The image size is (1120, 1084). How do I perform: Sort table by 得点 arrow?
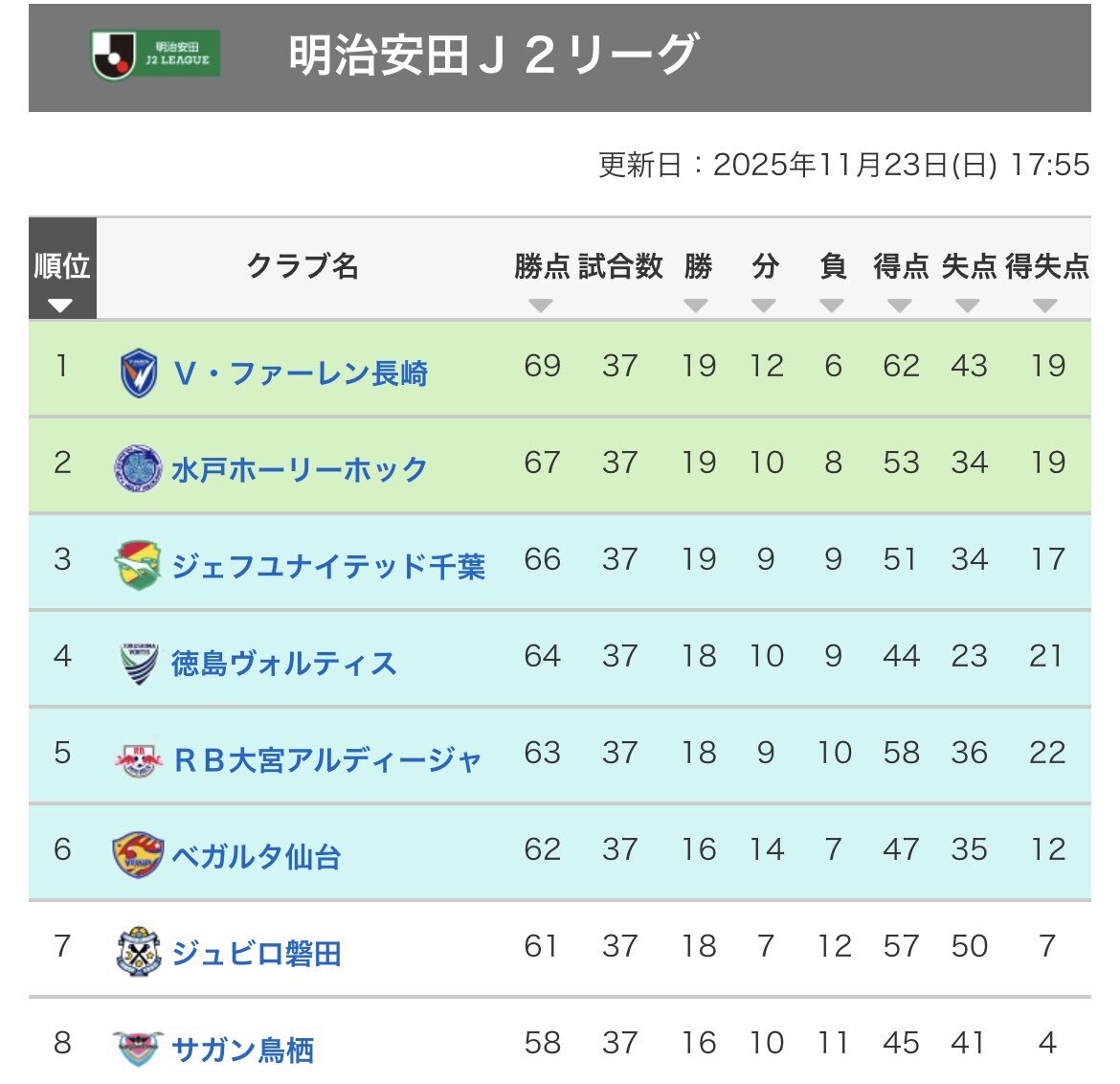[x=900, y=305]
